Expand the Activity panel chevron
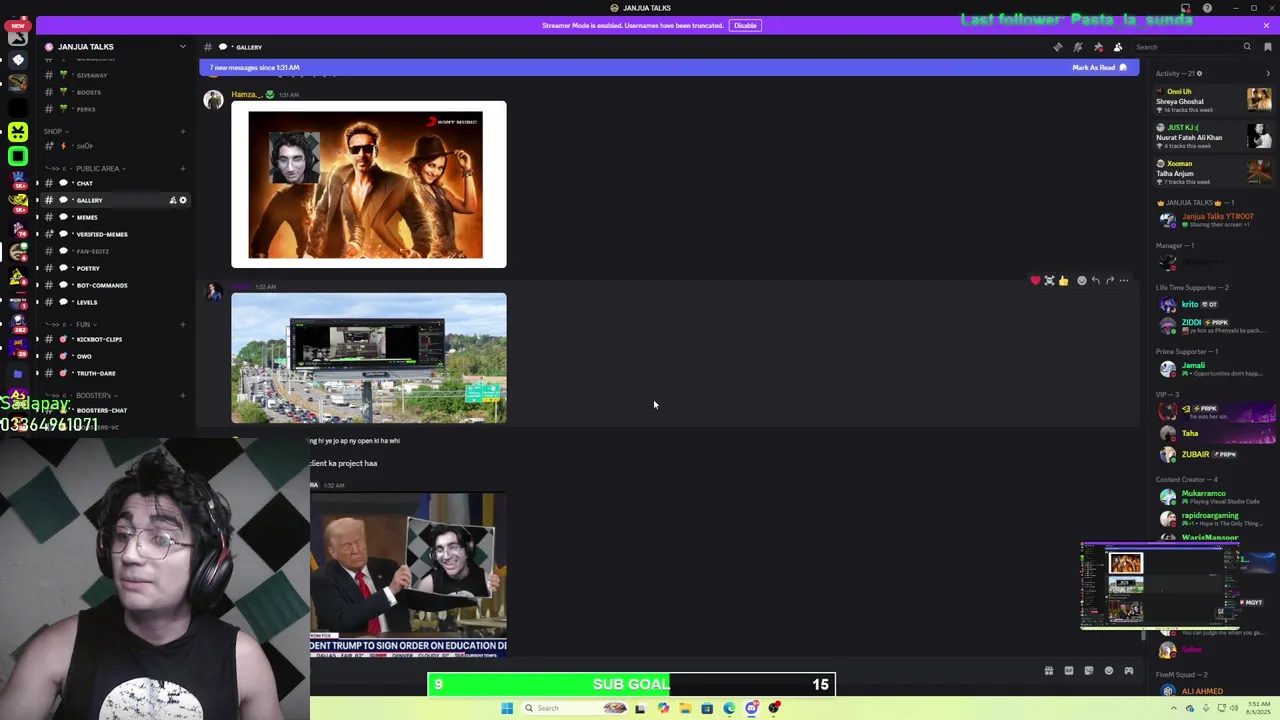 [1268, 73]
